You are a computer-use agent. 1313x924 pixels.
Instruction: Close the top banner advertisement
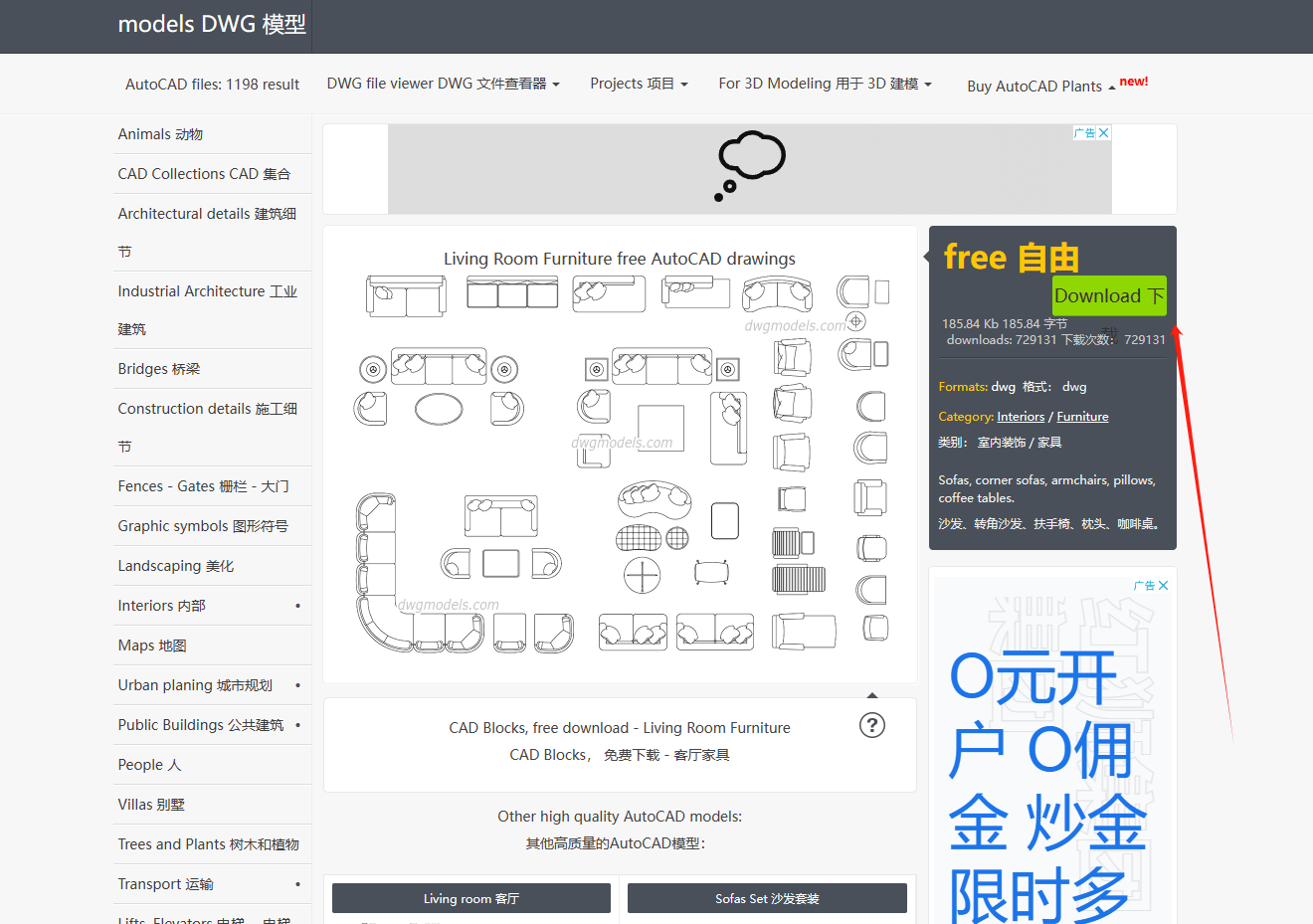pos(1104,132)
